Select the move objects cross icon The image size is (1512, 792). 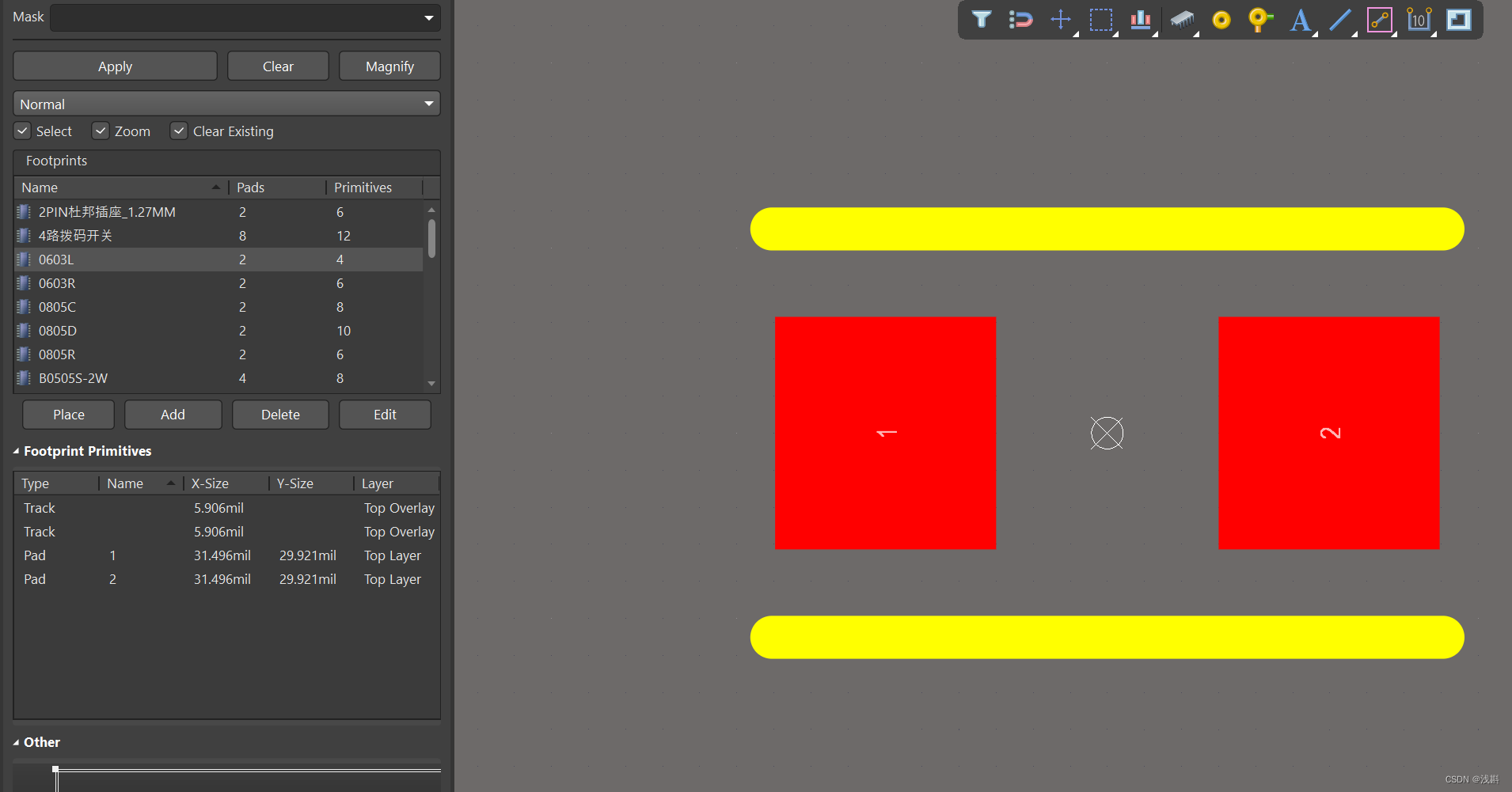point(1061,20)
